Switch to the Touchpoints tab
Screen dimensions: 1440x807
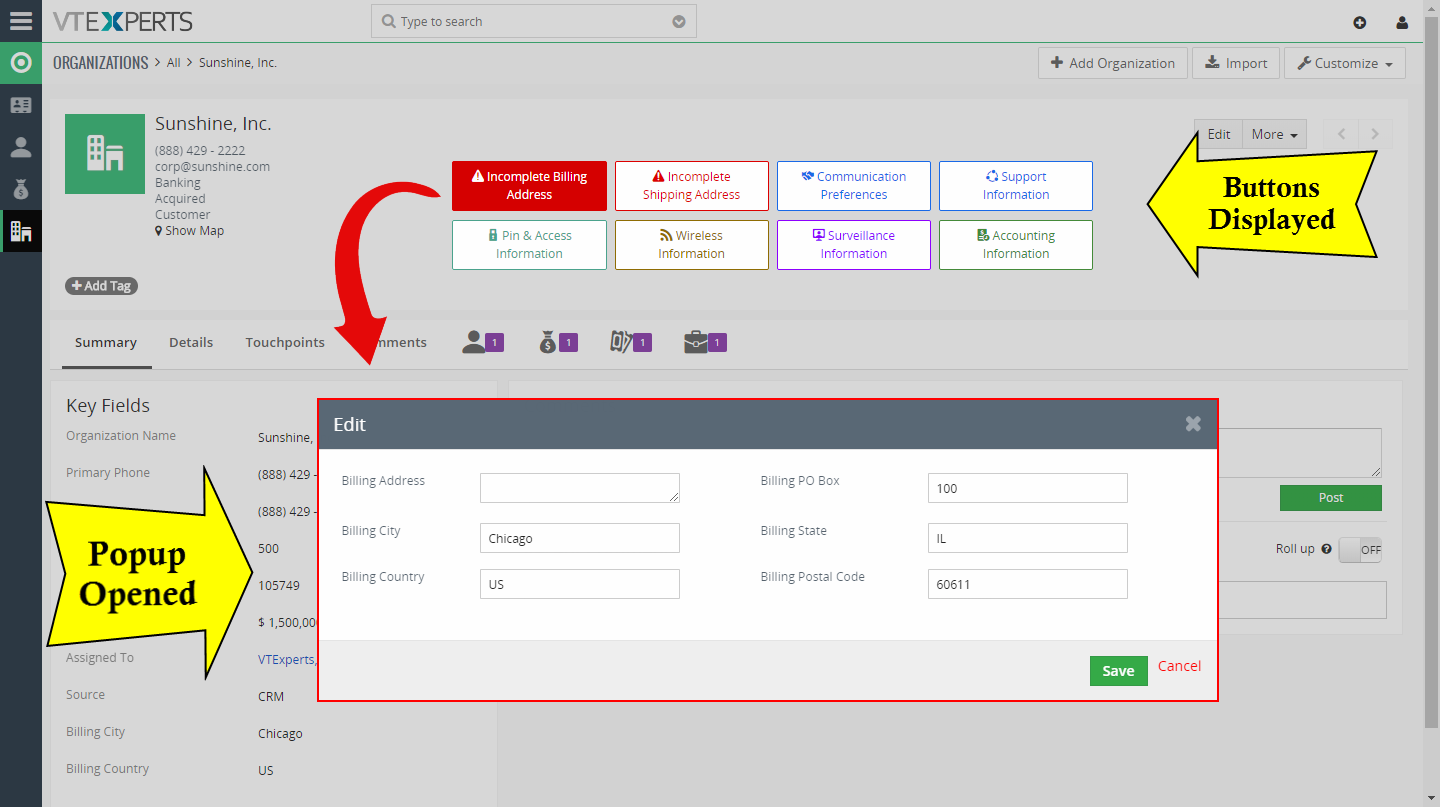(x=285, y=342)
